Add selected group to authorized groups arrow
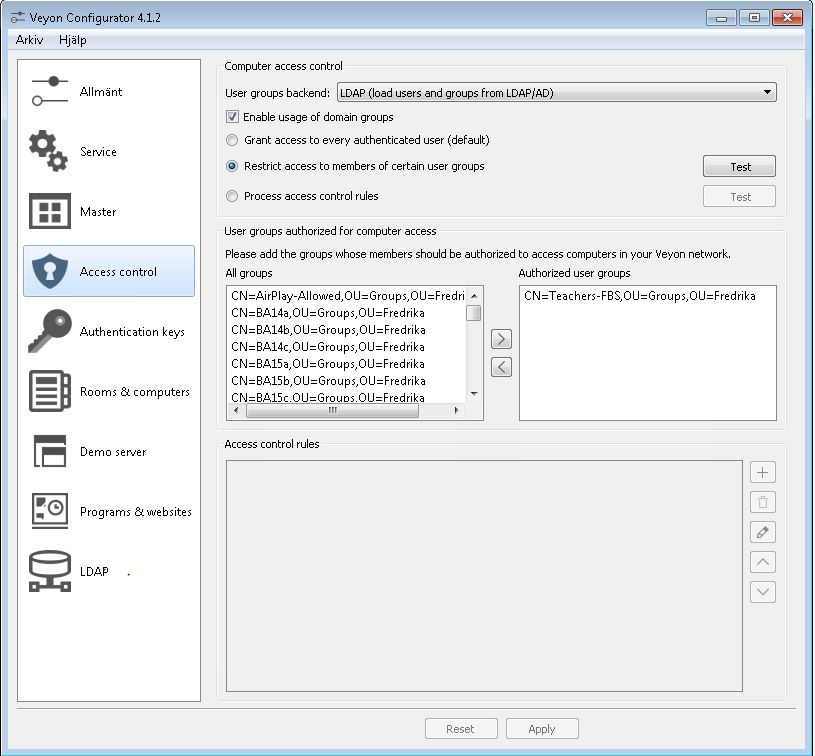The image size is (815, 756). [501, 339]
